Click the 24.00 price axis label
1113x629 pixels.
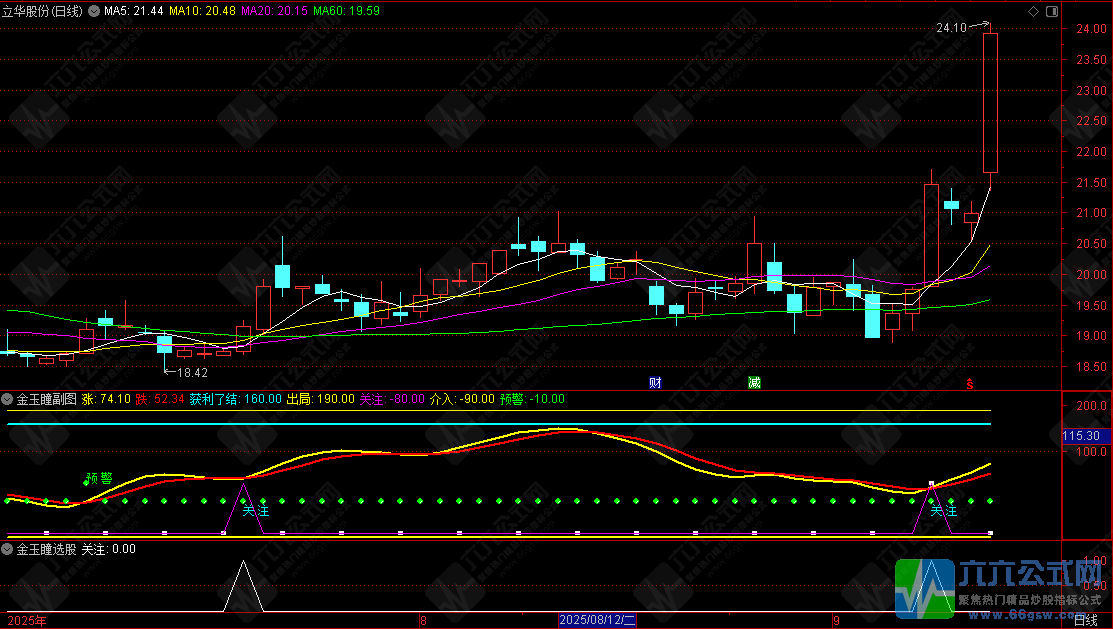[x=1091, y=29]
